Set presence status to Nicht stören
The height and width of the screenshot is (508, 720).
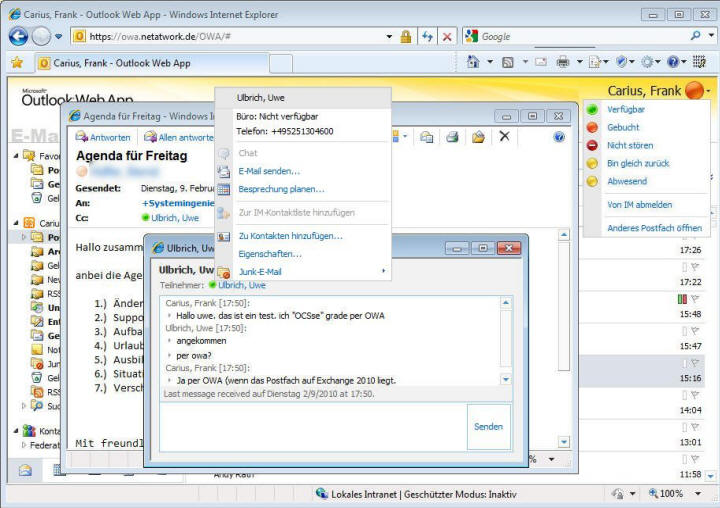point(630,145)
